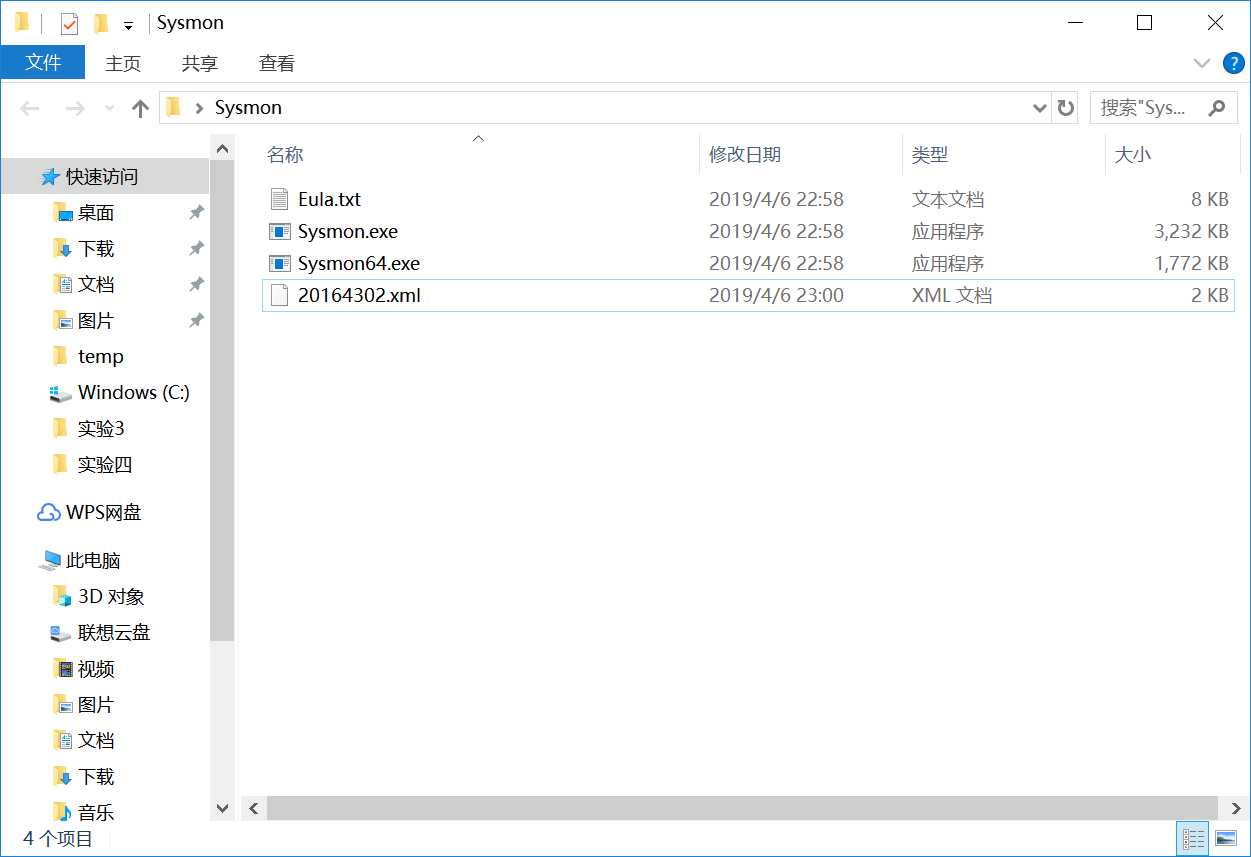
Task: Sort by the 名称 column header
Action: point(285,155)
